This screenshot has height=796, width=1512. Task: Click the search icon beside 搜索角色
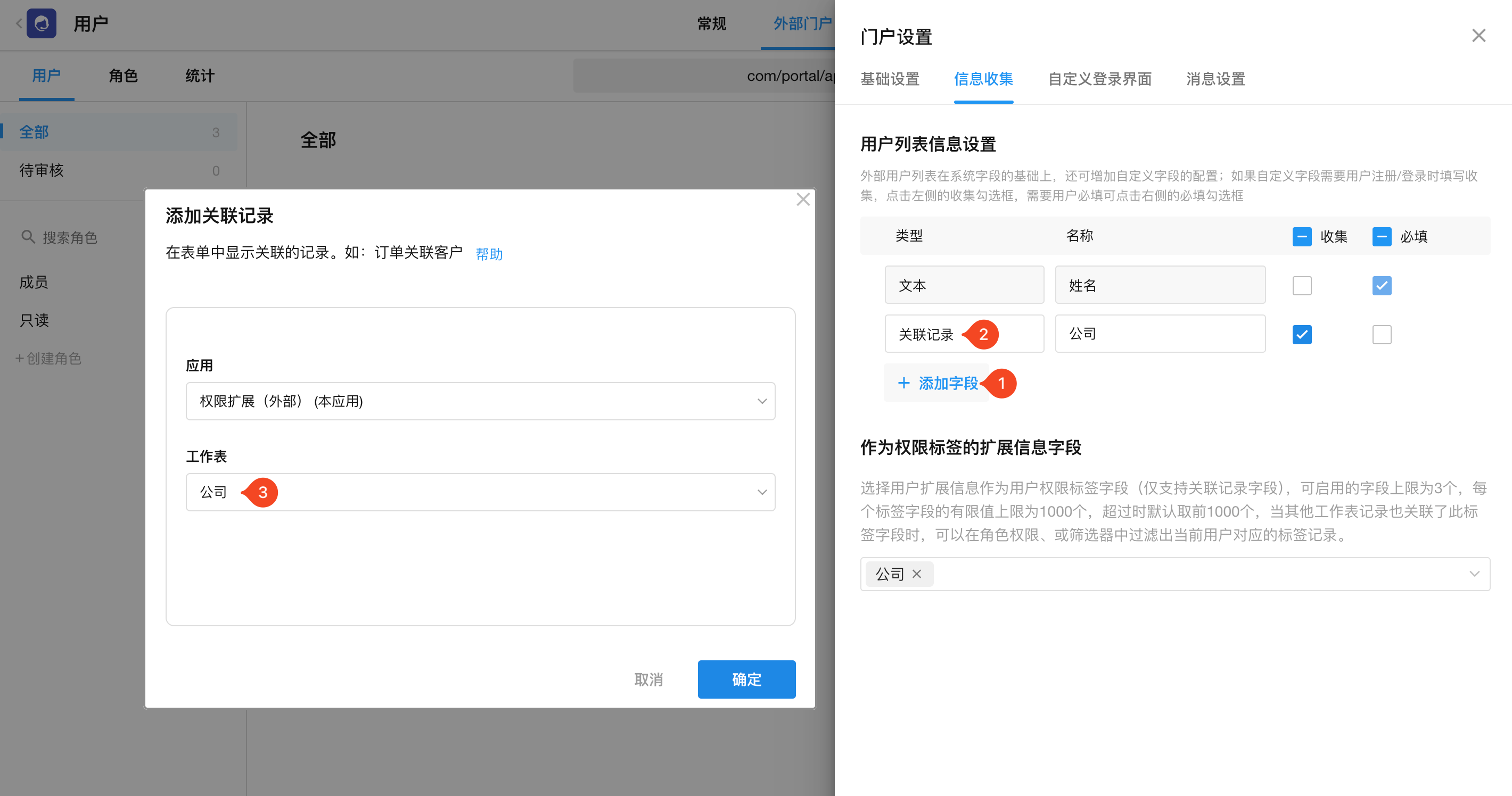(28, 236)
